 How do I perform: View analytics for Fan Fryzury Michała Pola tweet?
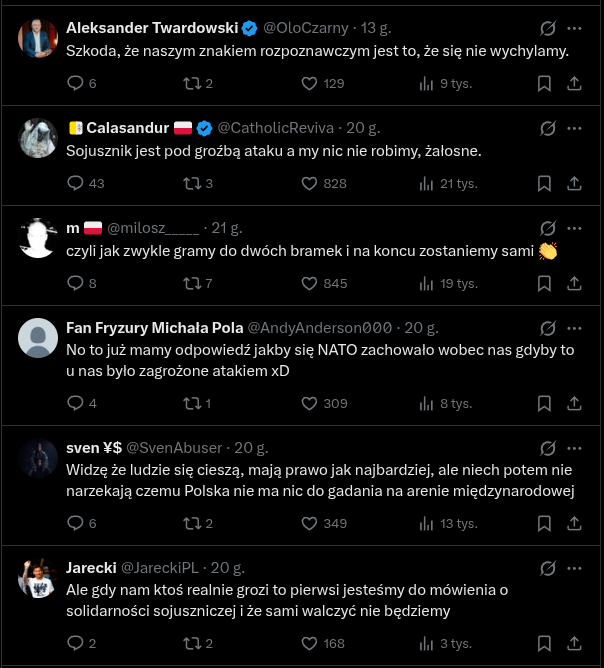[x=427, y=404]
